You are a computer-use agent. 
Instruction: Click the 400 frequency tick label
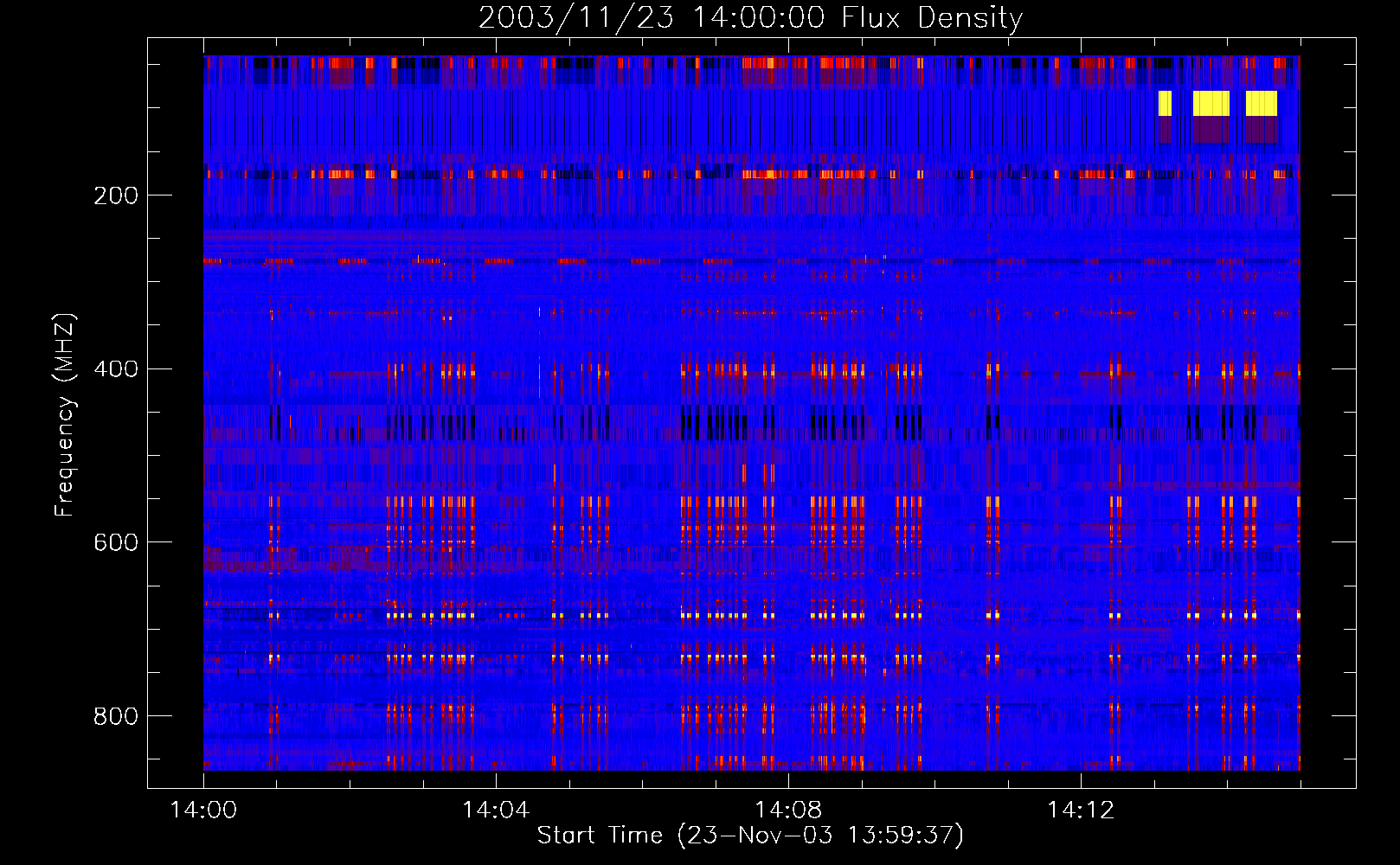pos(116,369)
